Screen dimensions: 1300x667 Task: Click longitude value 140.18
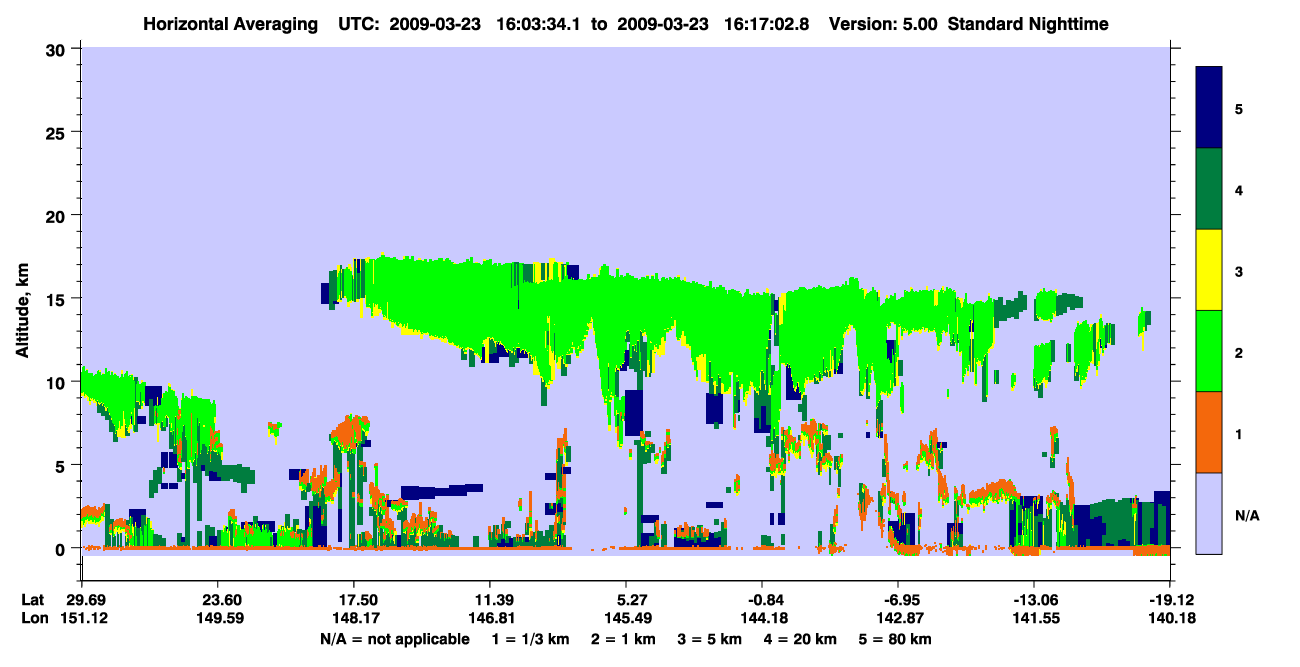point(1171,618)
